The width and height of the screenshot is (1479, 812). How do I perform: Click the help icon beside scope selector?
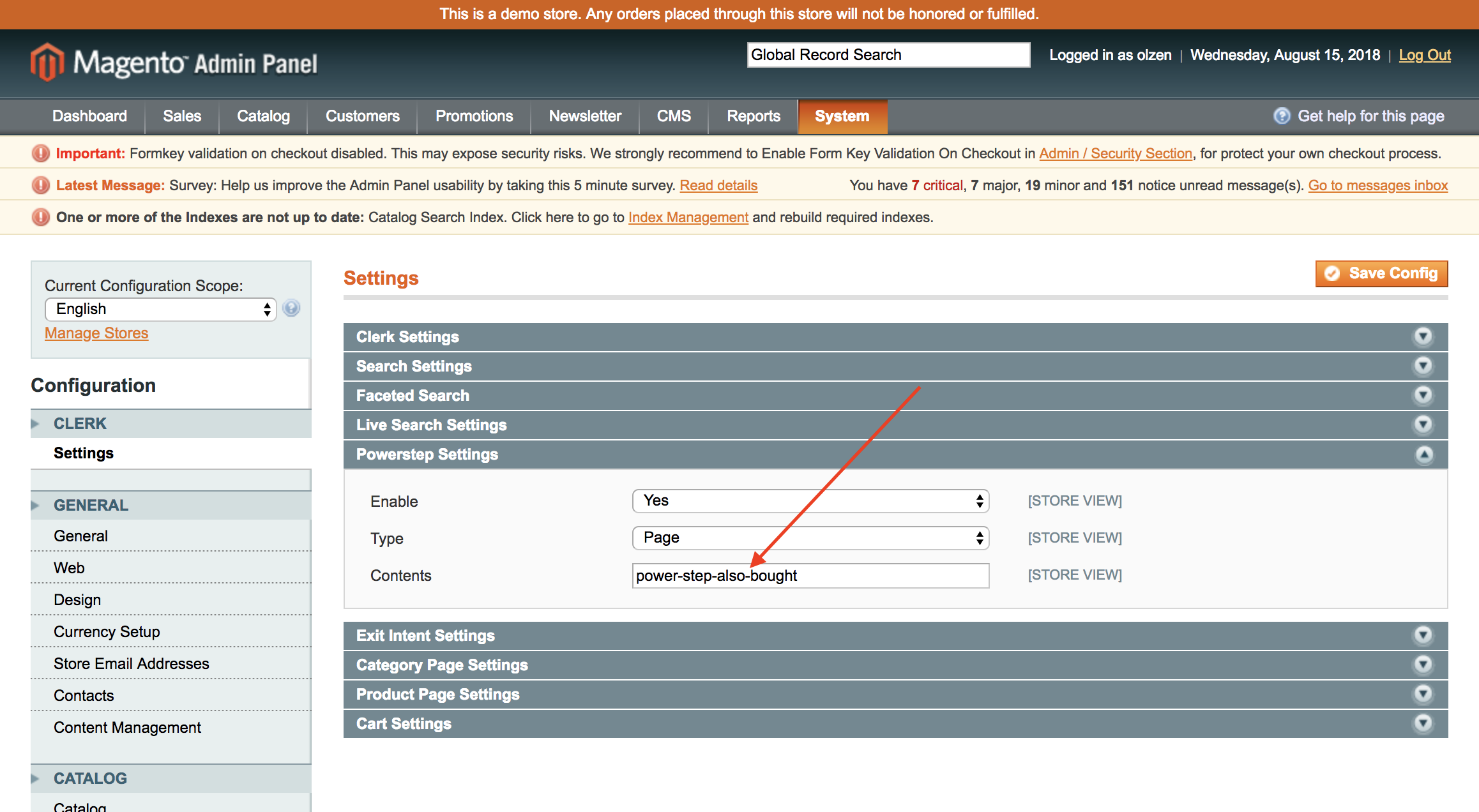click(291, 308)
